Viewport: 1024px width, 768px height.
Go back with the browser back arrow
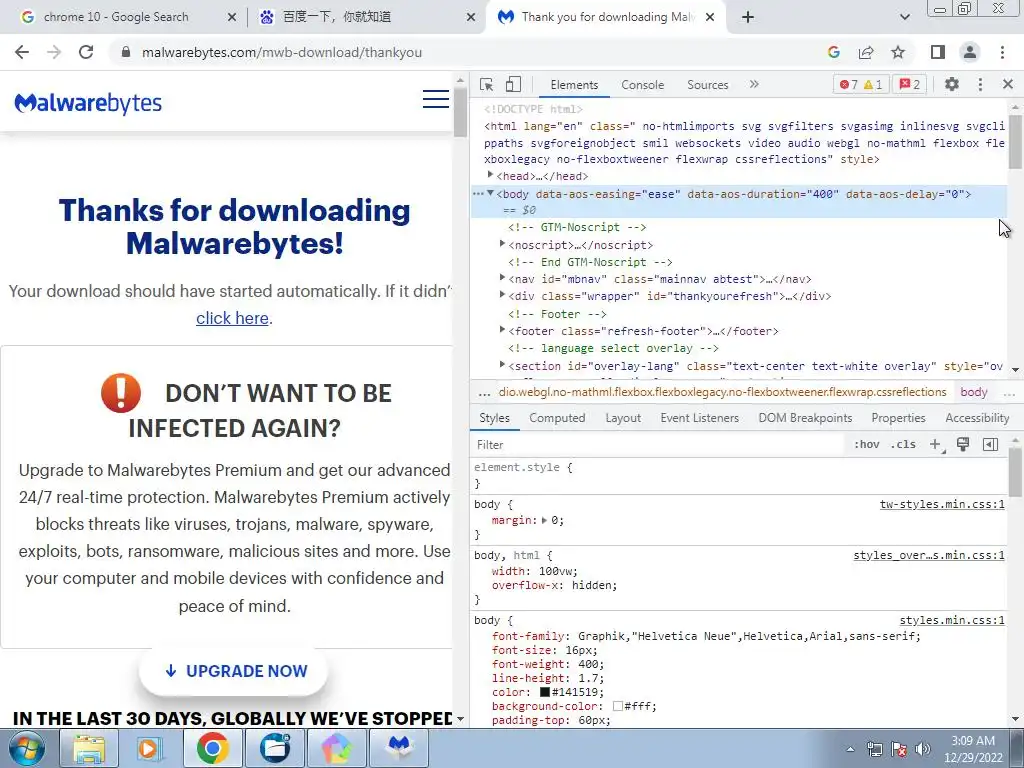click(22, 52)
